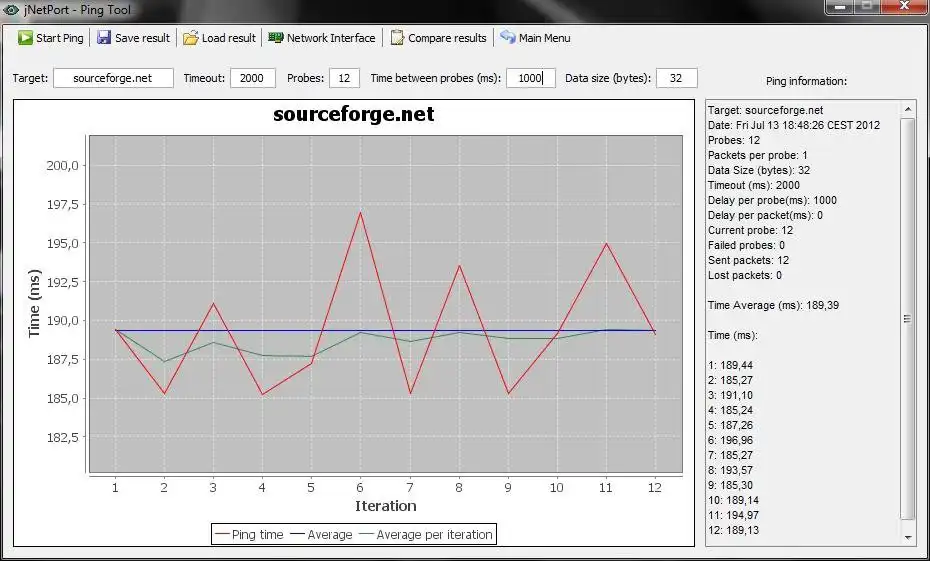Screen dimensions: 930x561
Task: Click the Save result floppy disk icon
Action: point(104,38)
